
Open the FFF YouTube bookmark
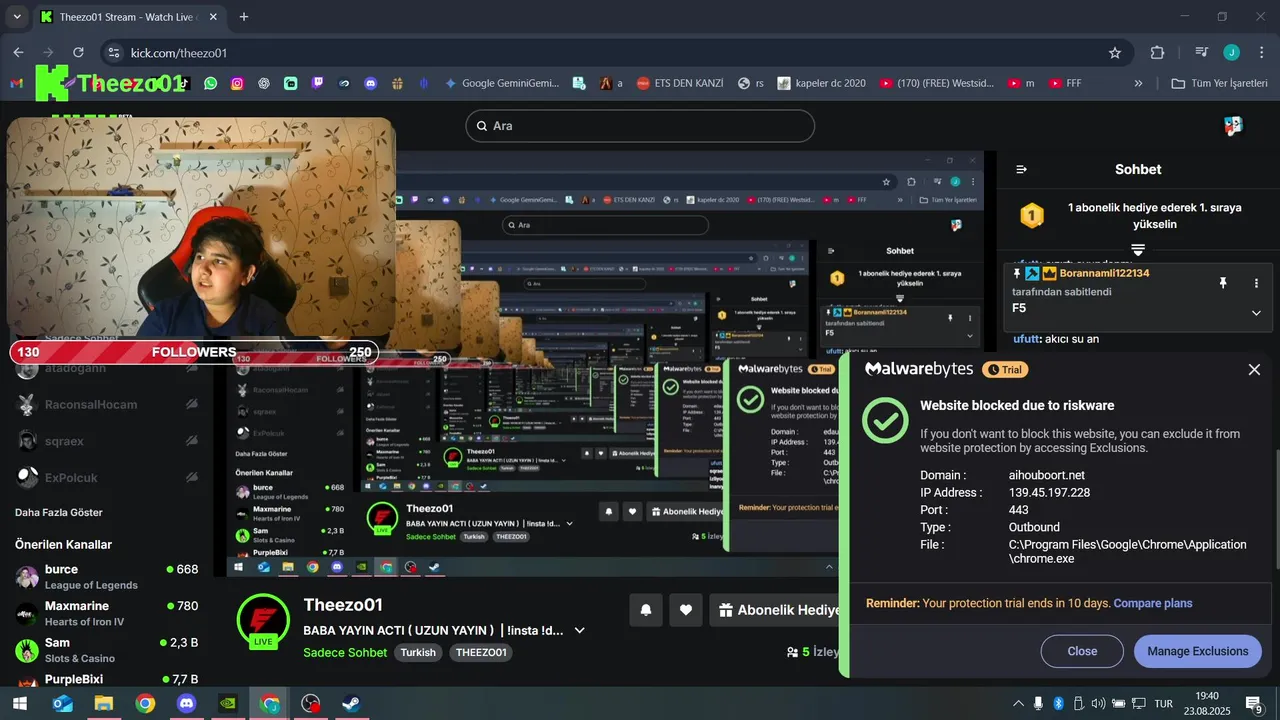pyautogui.click(x=1066, y=83)
